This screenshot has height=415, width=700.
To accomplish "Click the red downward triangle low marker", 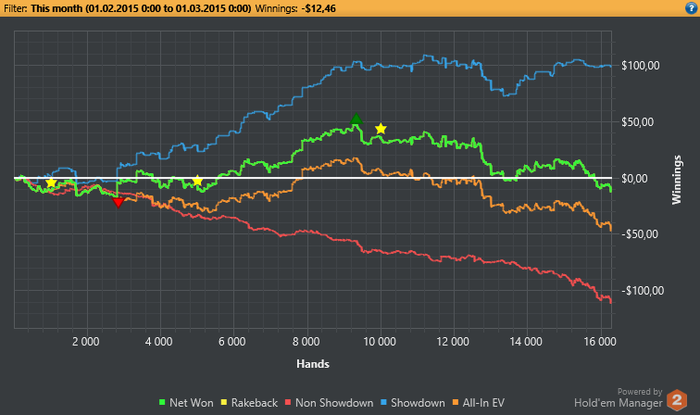I will 118,203.
